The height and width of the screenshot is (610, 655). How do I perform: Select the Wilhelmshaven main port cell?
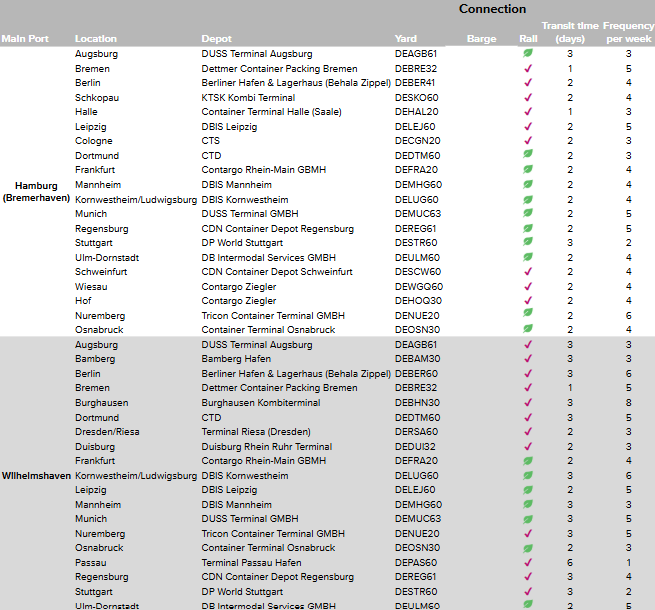click(x=36, y=476)
